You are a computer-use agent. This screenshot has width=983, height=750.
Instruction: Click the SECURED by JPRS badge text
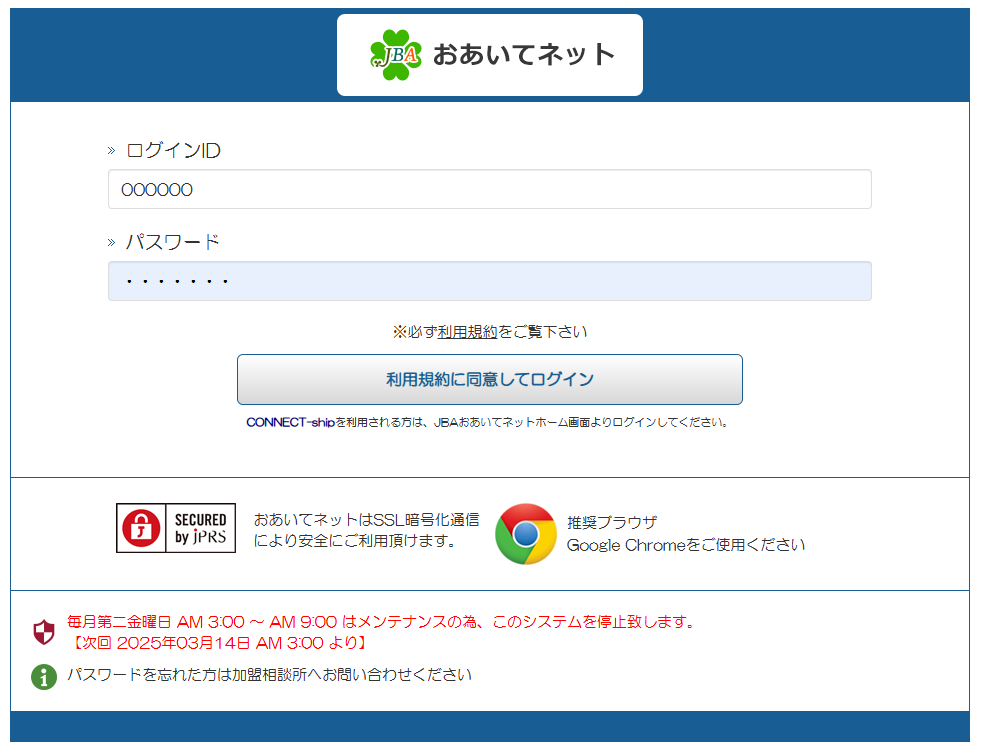pos(201,528)
